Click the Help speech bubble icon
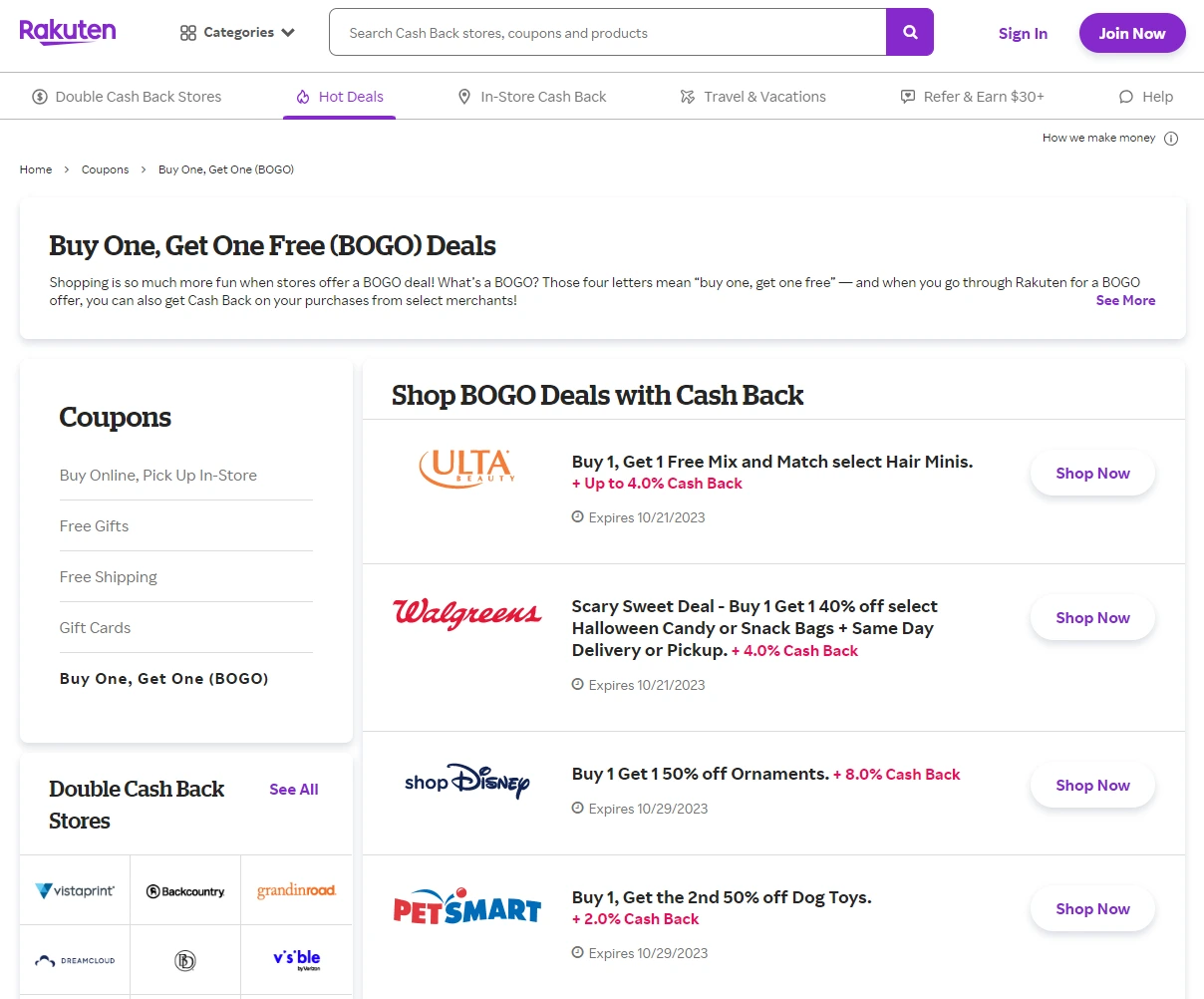Image resolution: width=1204 pixels, height=999 pixels. pos(1126,97)
